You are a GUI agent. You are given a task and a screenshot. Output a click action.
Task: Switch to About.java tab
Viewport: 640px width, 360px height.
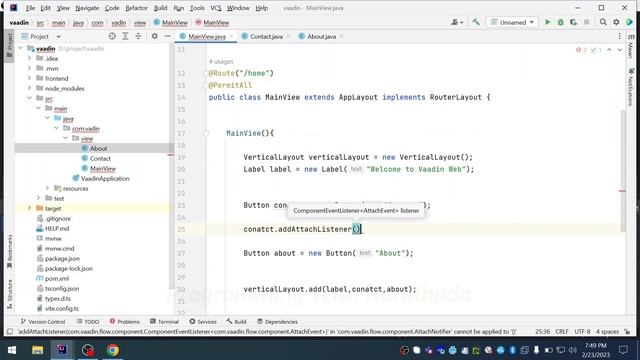coord(321,36)
